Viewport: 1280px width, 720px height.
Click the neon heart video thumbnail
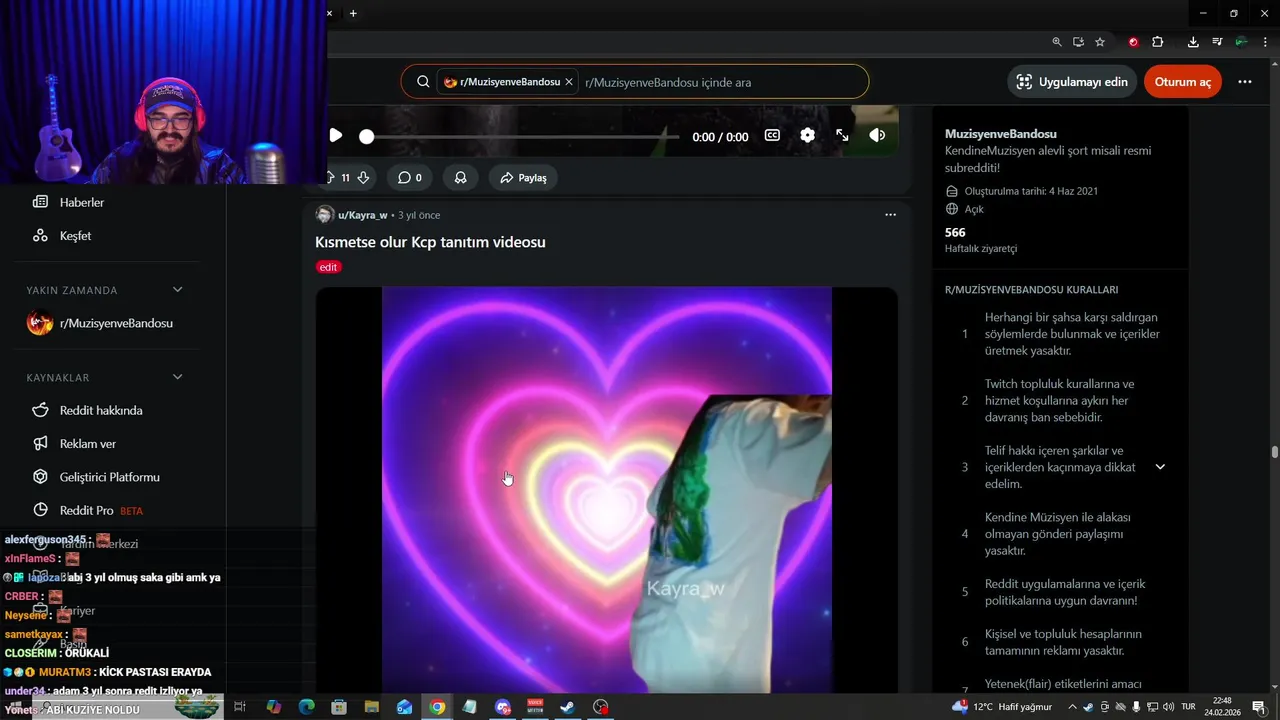pyautogui.click(x=606, y=490)
